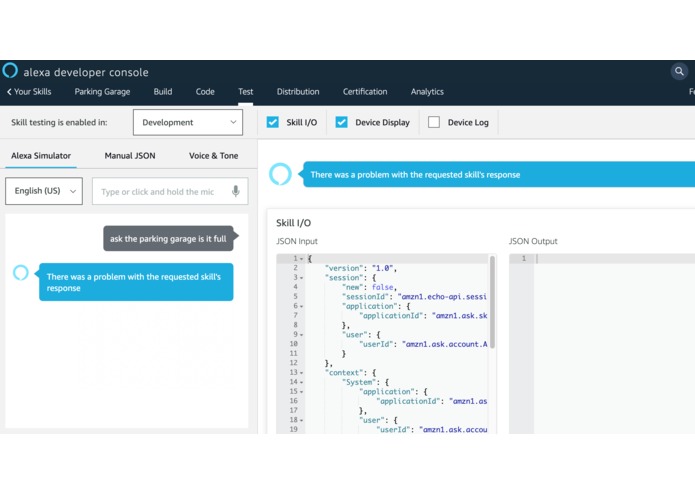Viewport: 695px width, 494px height.
Task: Open the Code tab
Action: coord(205,92)
